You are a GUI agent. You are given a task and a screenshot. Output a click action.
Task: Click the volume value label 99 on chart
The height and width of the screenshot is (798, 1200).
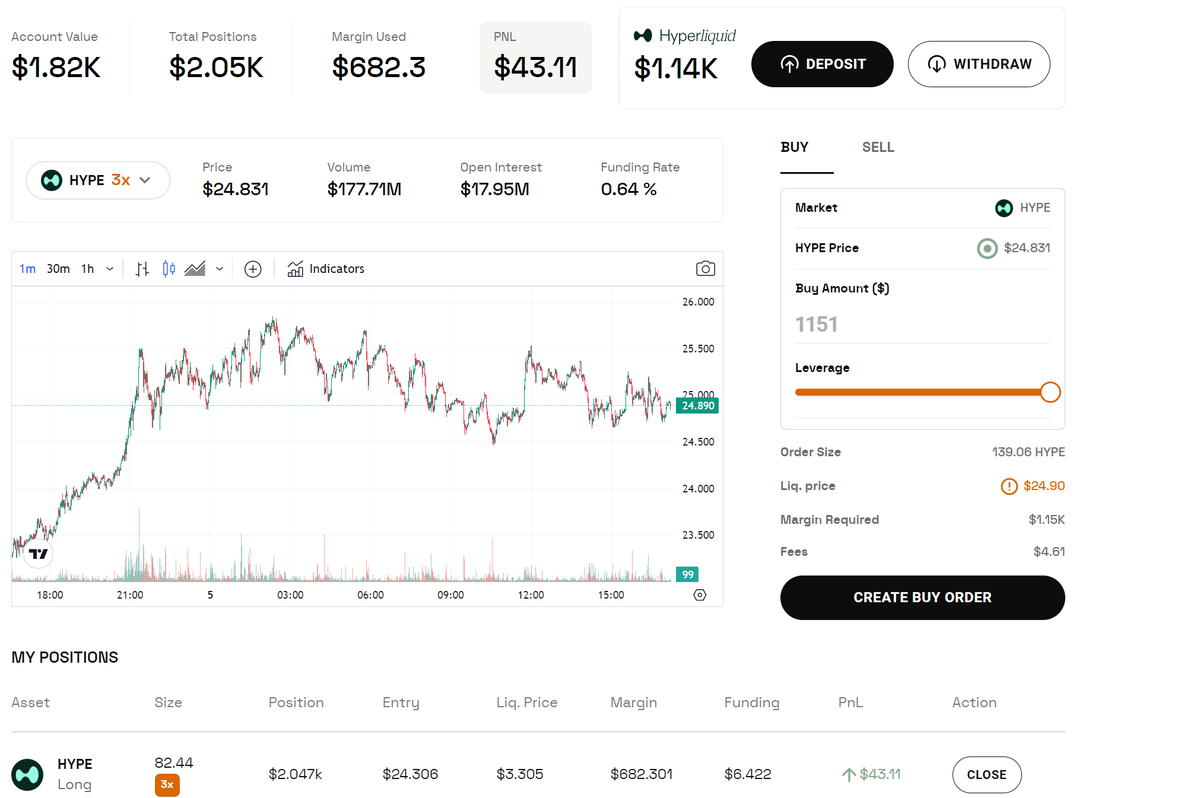coord(687,574)
